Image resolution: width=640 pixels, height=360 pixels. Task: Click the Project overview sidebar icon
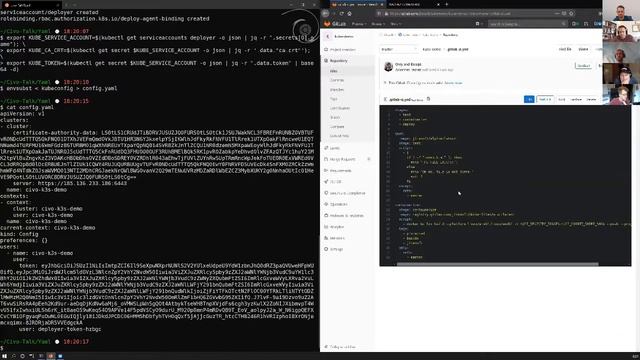point(326,49)
